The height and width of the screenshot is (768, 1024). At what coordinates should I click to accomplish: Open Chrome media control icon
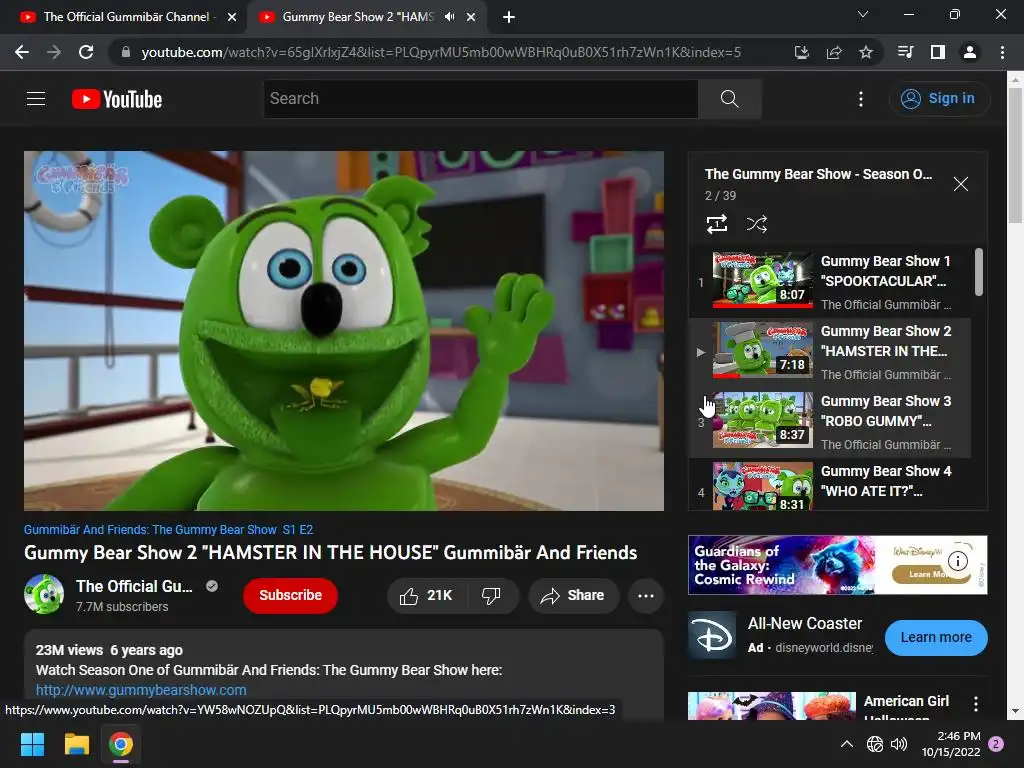(906, 52)
